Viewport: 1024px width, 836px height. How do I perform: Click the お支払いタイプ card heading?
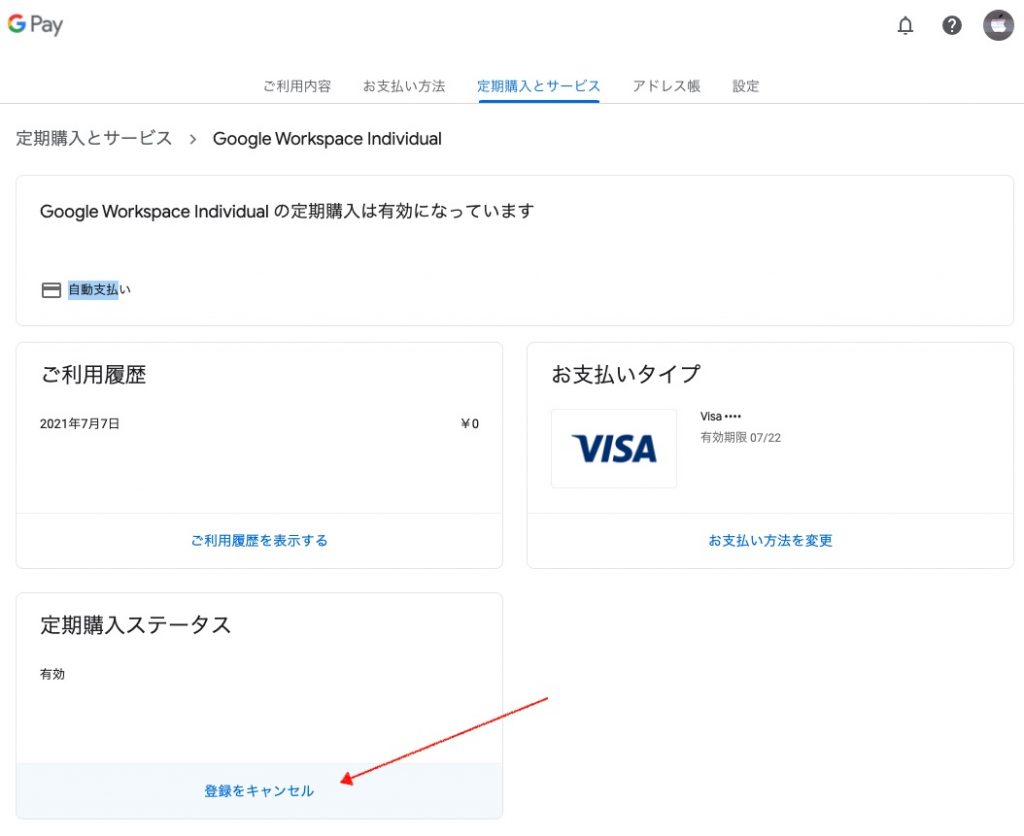tap(626, 374)
